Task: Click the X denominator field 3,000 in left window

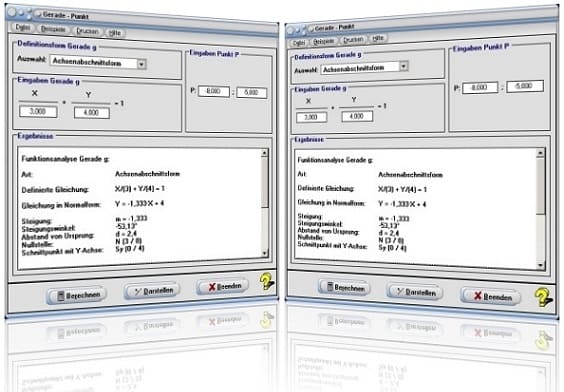Action: point(38,111)
